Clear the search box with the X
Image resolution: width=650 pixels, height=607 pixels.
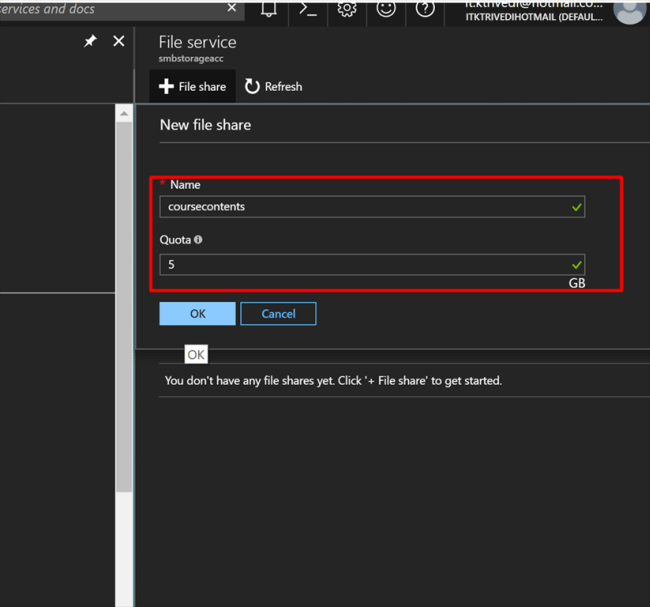pyautogui.click(x=232, y=7)
